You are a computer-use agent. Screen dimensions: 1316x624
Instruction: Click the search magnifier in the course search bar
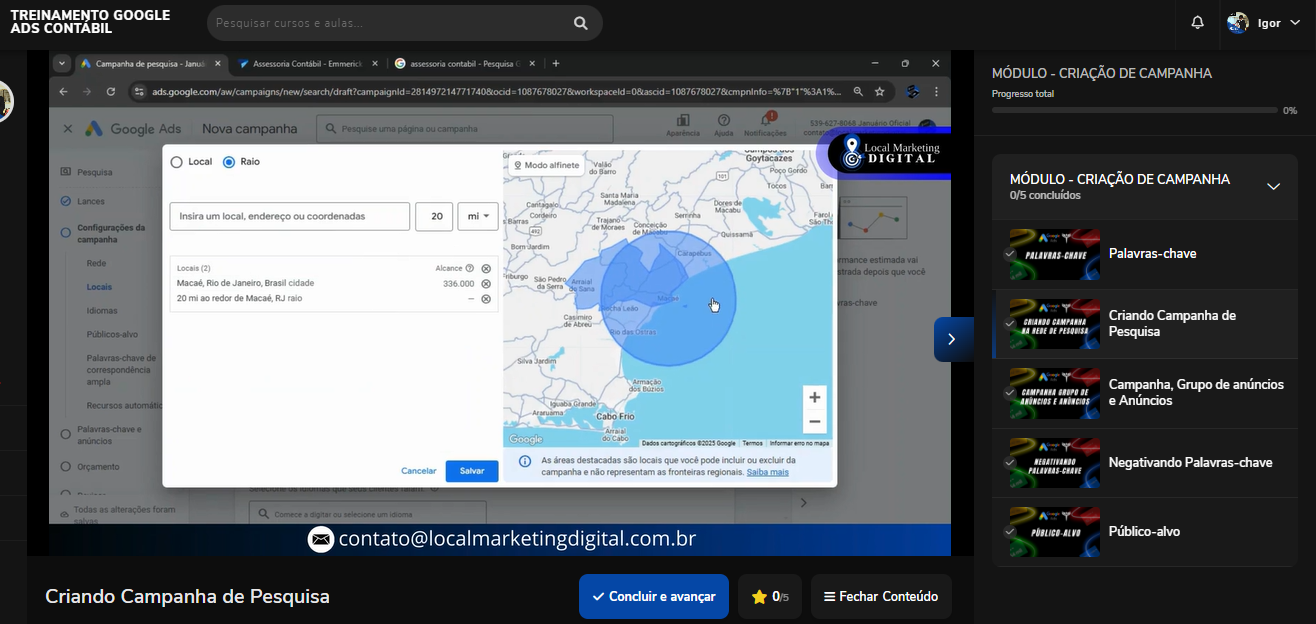[x=580, y=22]
